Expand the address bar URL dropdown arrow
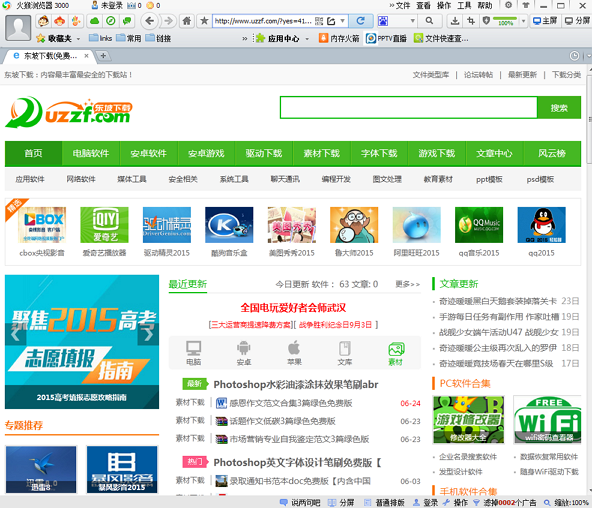Image resolution: width=592 pixels, height=508 pixels. coord(343,21)
